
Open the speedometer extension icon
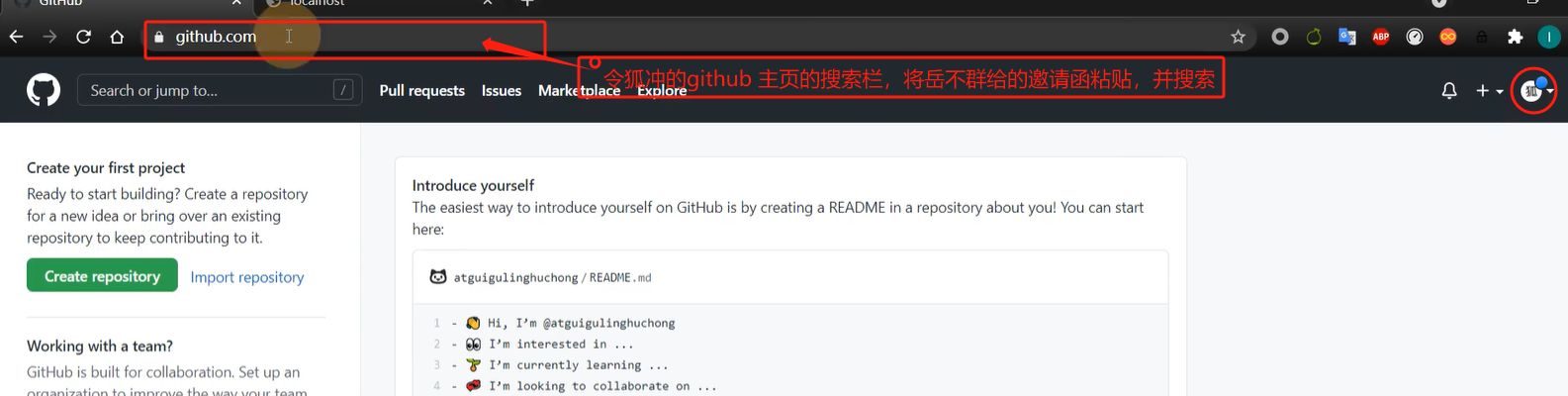coord(1415,37)
